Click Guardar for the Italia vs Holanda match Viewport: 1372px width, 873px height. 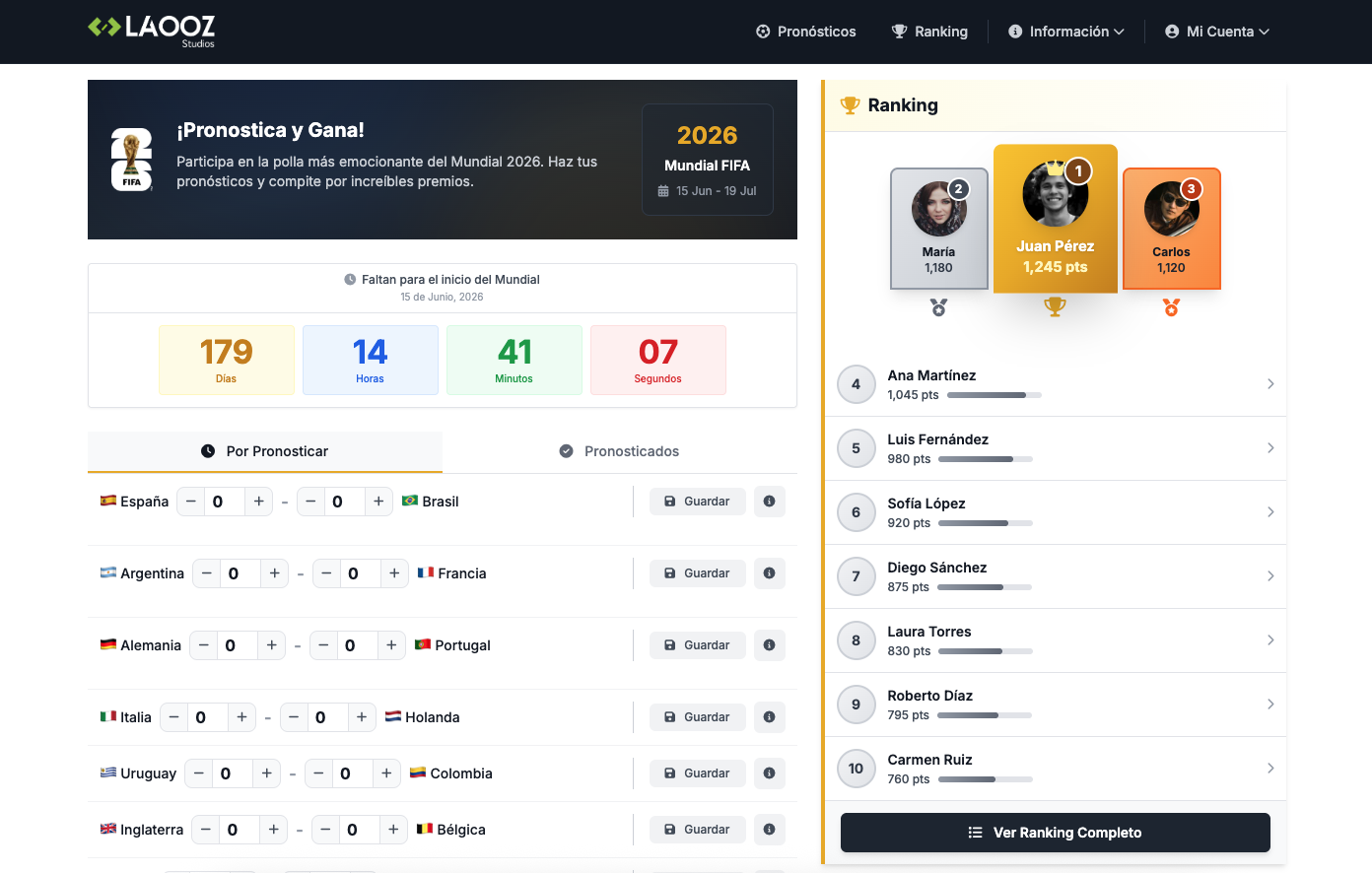(697, 717)
